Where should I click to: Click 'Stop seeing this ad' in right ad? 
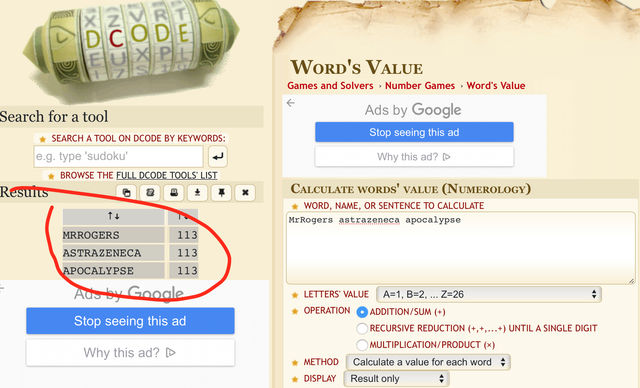414,132
